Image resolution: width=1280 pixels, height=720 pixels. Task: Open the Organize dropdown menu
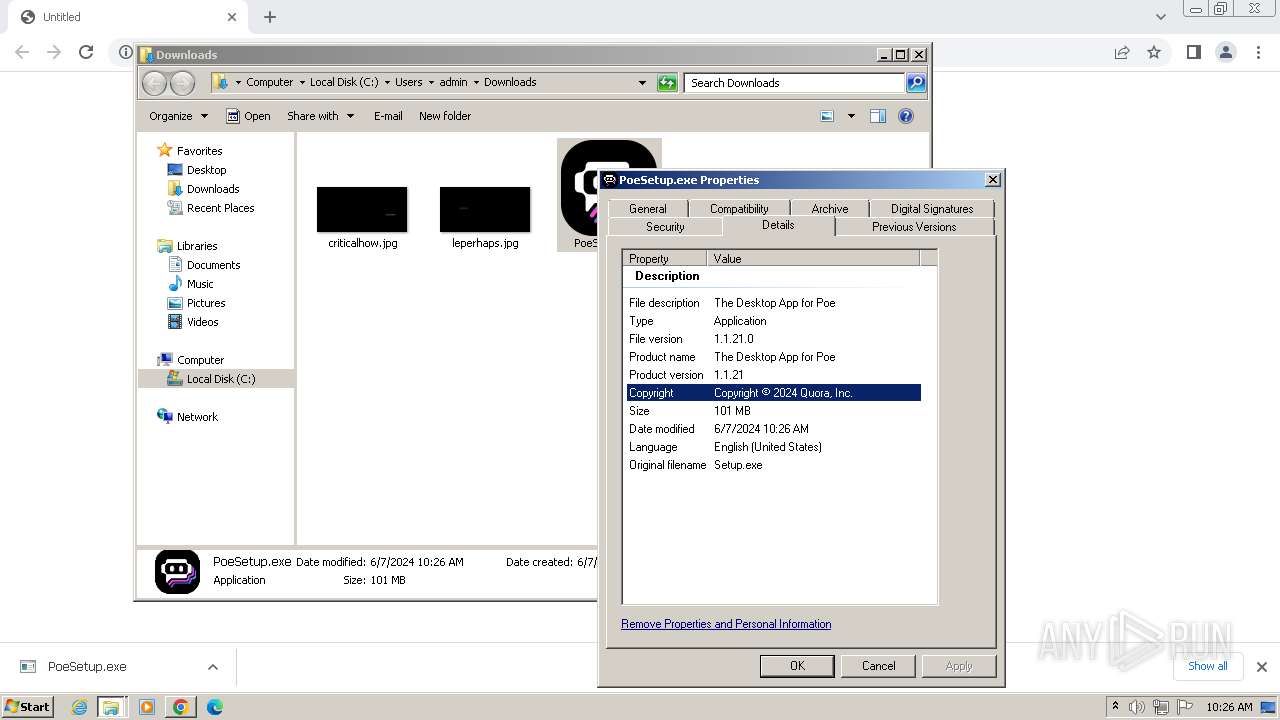pyautogui.click(x=178, y=116)
